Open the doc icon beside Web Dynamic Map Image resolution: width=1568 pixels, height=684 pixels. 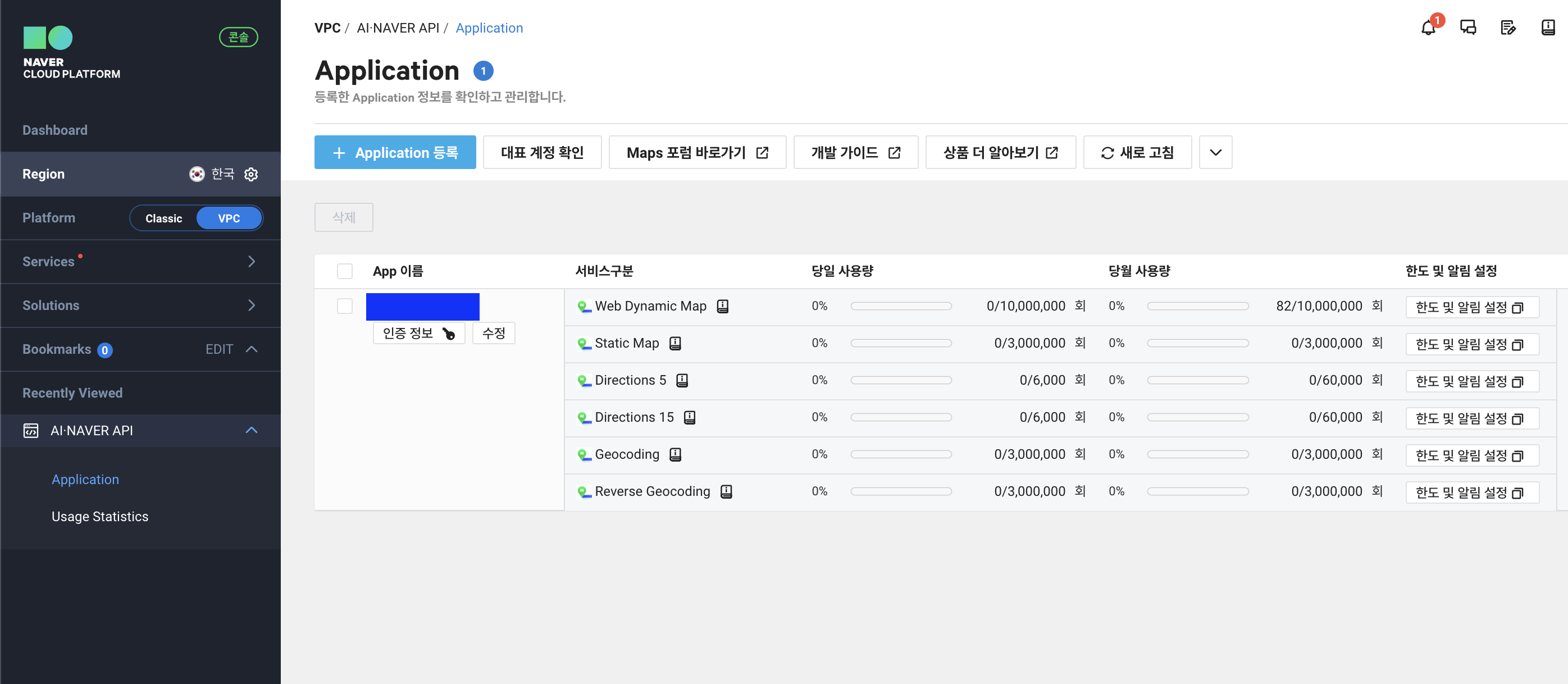(723, 306)
